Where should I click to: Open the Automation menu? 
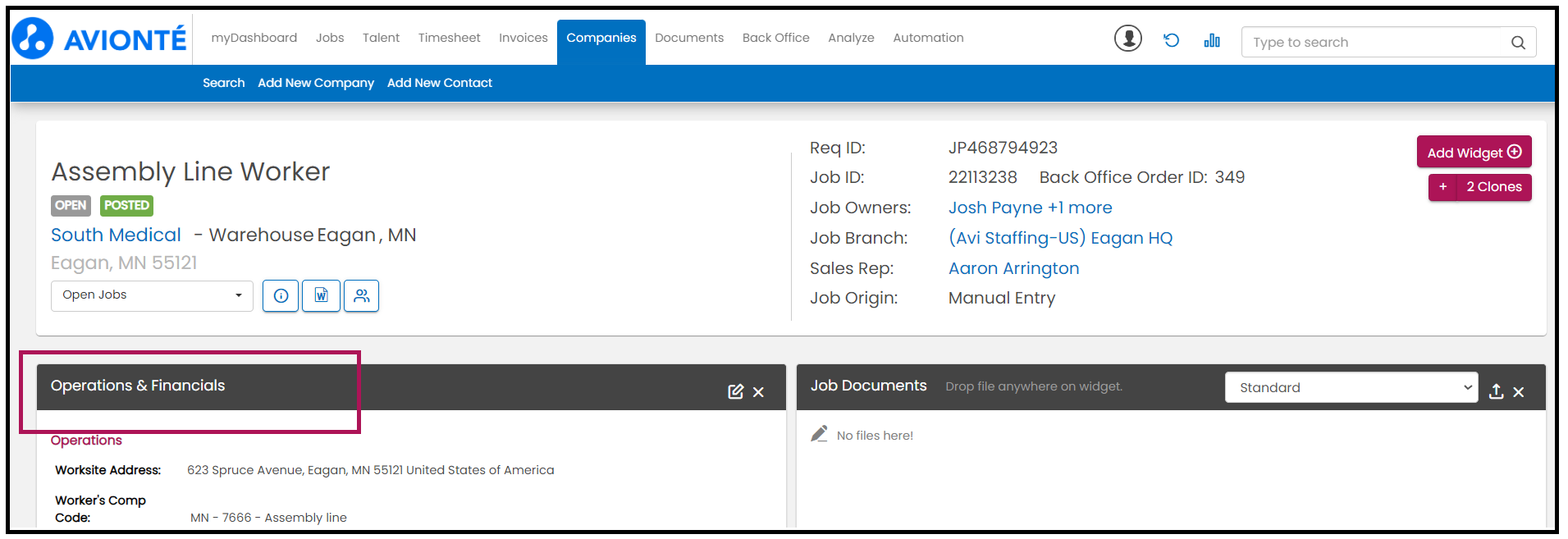928,38
